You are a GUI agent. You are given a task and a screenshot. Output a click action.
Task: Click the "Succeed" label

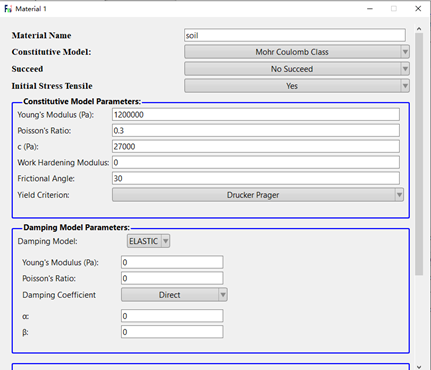click(27, 69)
